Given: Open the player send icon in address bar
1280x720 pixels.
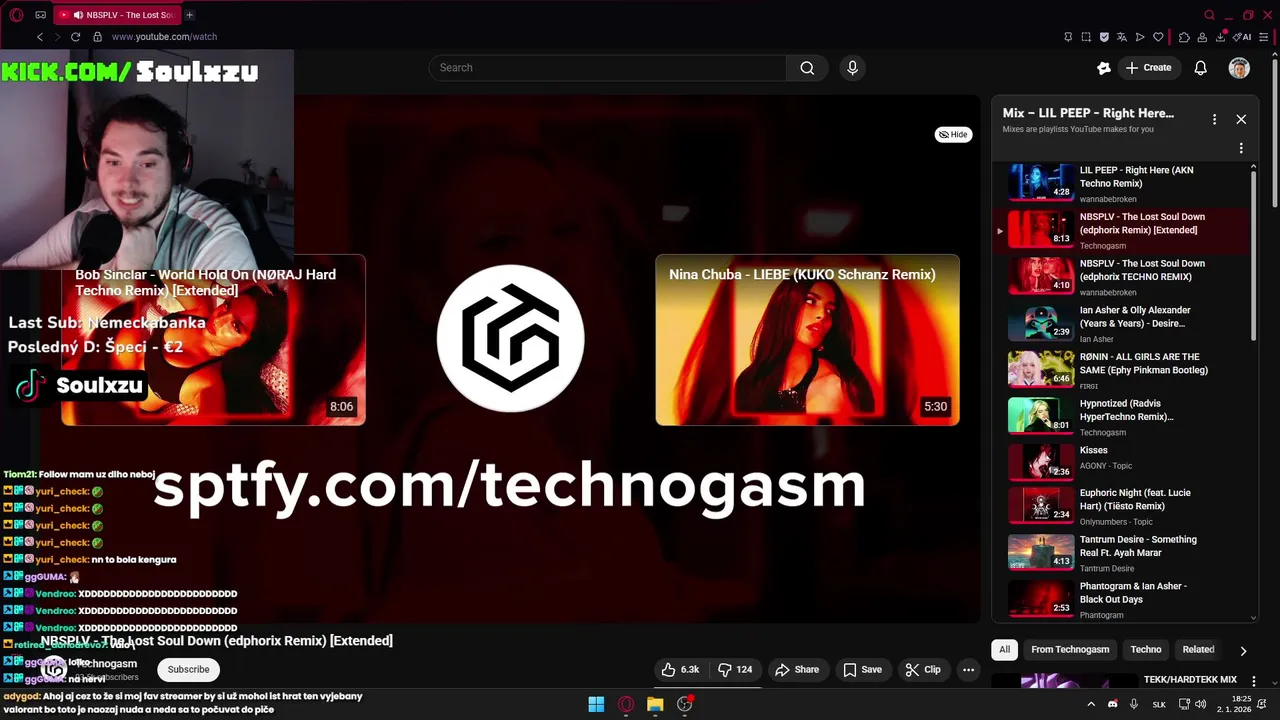Looking at the screenshot, I should [x=1140, y=37].
